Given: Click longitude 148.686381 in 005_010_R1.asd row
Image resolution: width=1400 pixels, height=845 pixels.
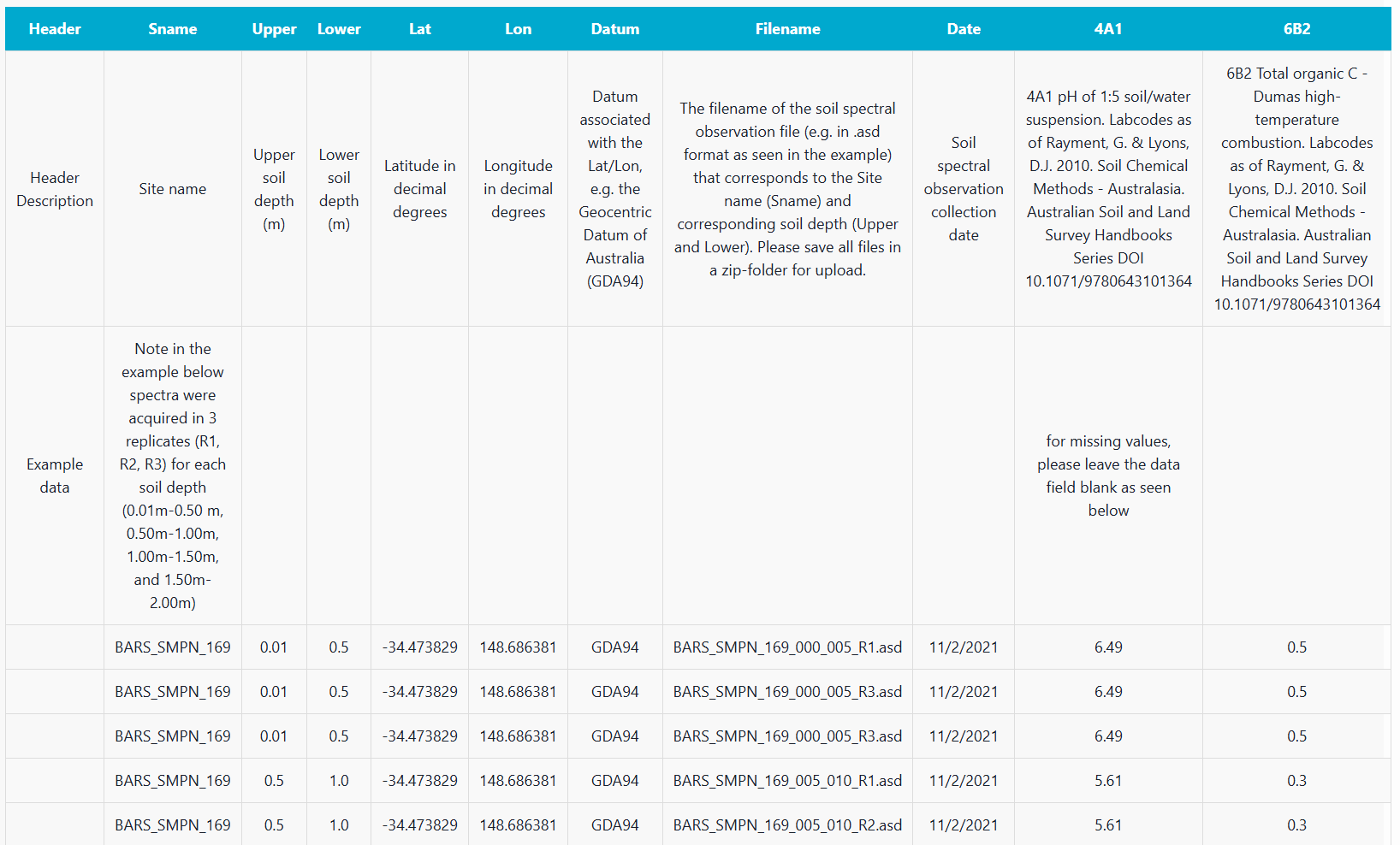Looking at the screenshot, I should (518, 781).
